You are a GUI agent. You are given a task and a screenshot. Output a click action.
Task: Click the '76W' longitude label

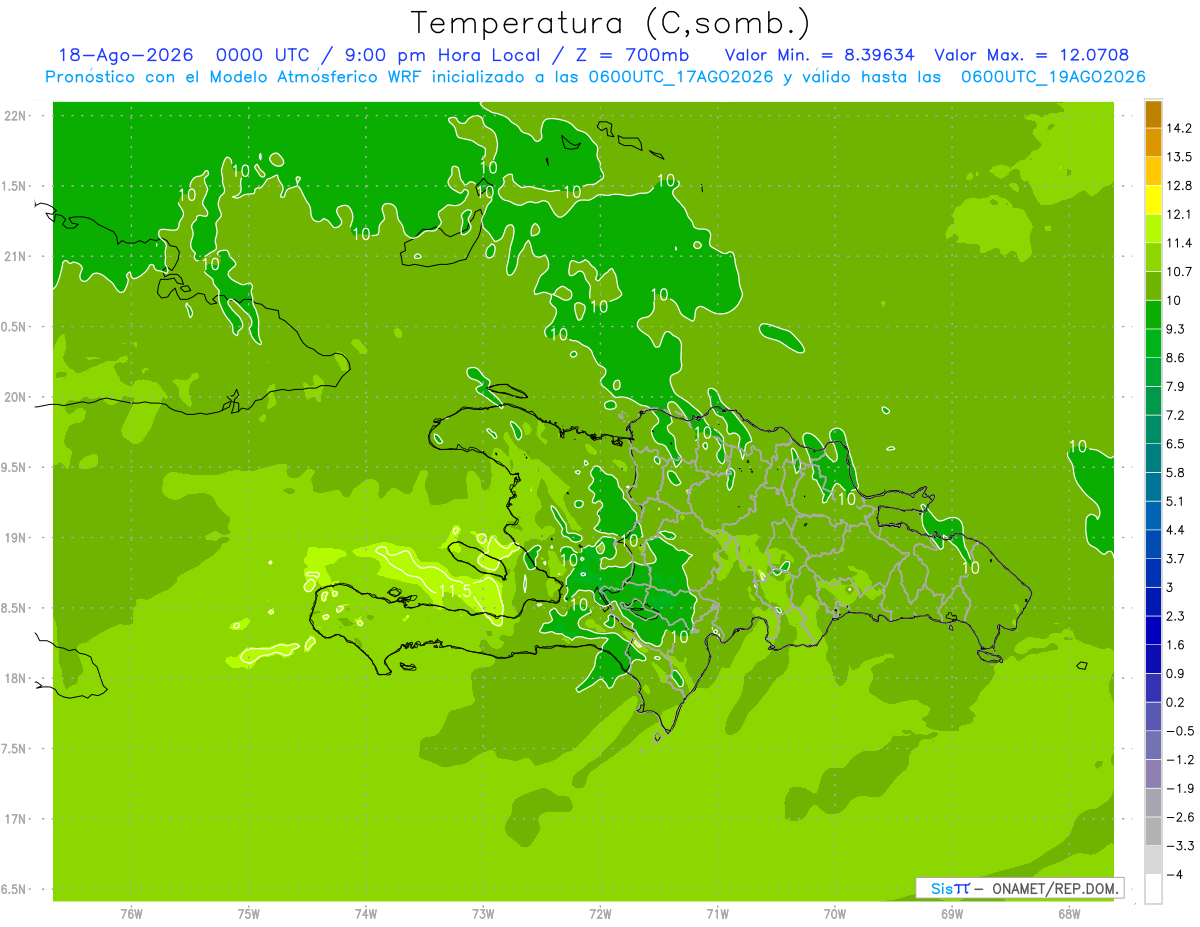click(131, 915)
